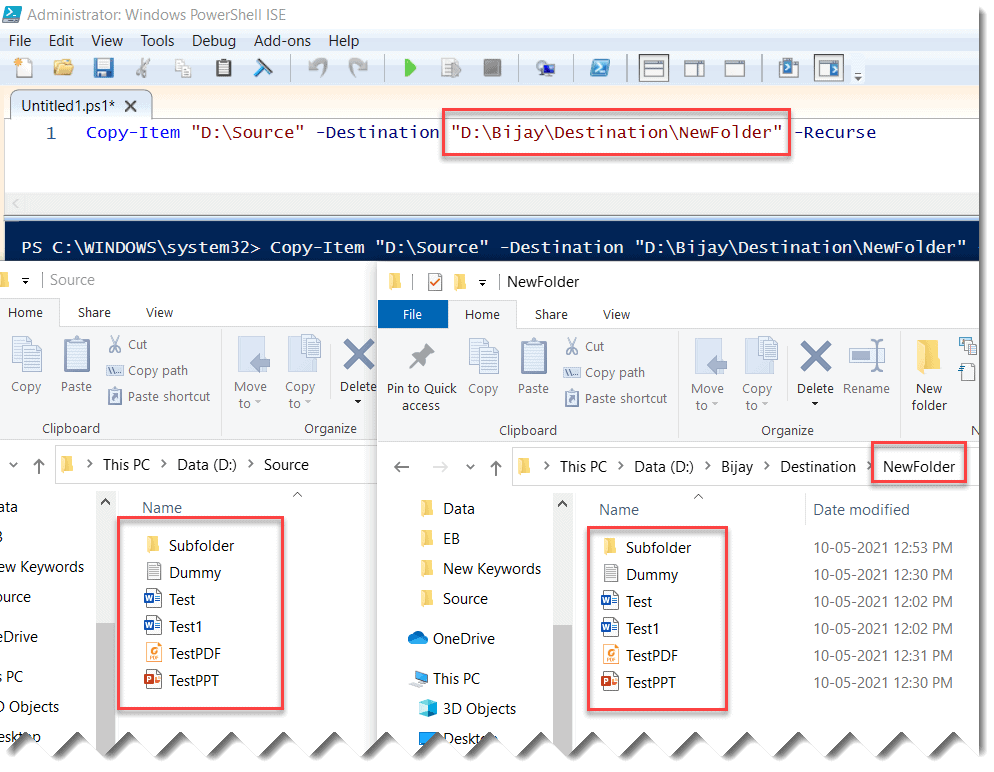
Task: Click the Back button in the NewFolder window
Action: click(x=402, y=466)
